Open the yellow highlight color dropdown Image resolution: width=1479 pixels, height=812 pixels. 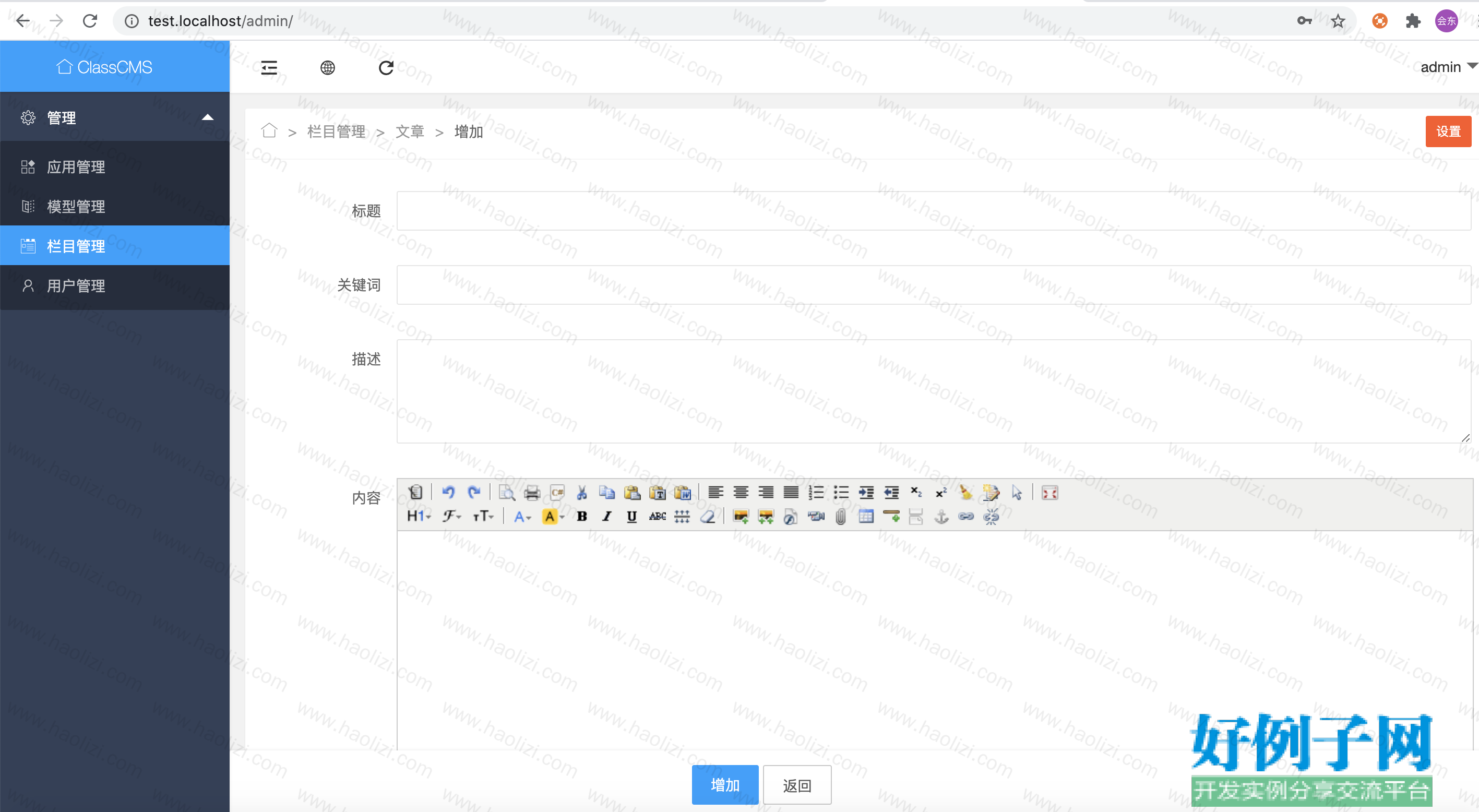click(554, 516)
